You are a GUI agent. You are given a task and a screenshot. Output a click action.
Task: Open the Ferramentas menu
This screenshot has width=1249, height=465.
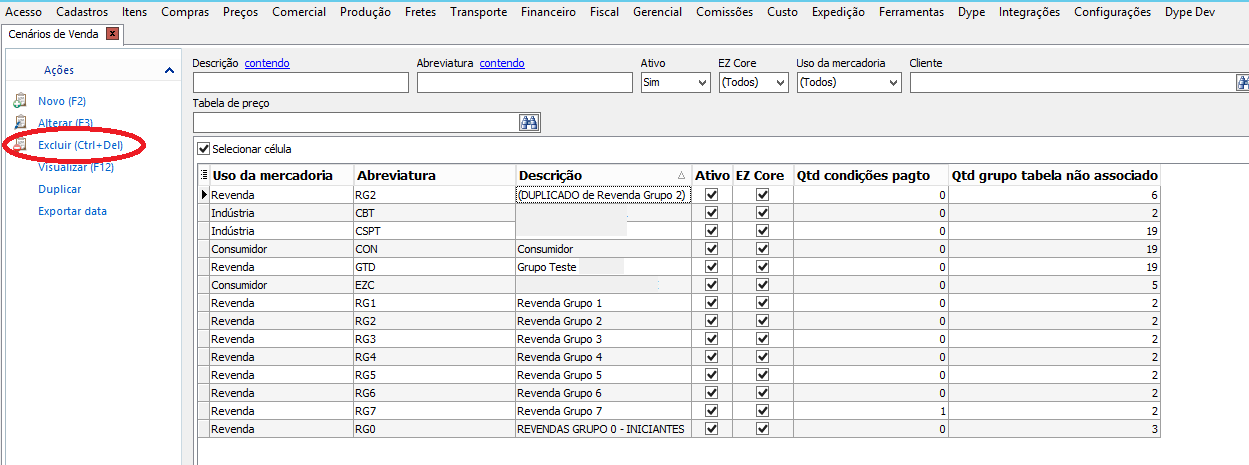pyautogui.click(x=911, y=12)
